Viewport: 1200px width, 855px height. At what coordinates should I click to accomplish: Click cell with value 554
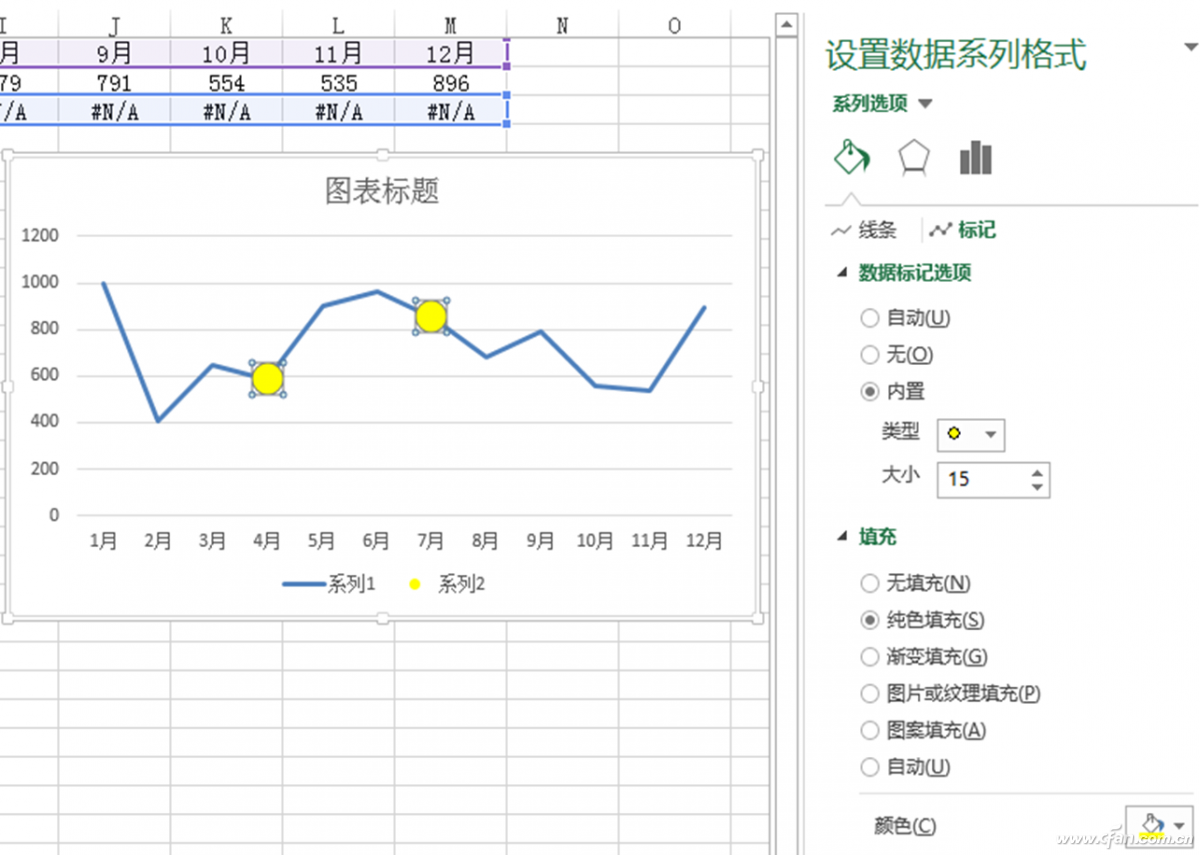tap(226, 83)
